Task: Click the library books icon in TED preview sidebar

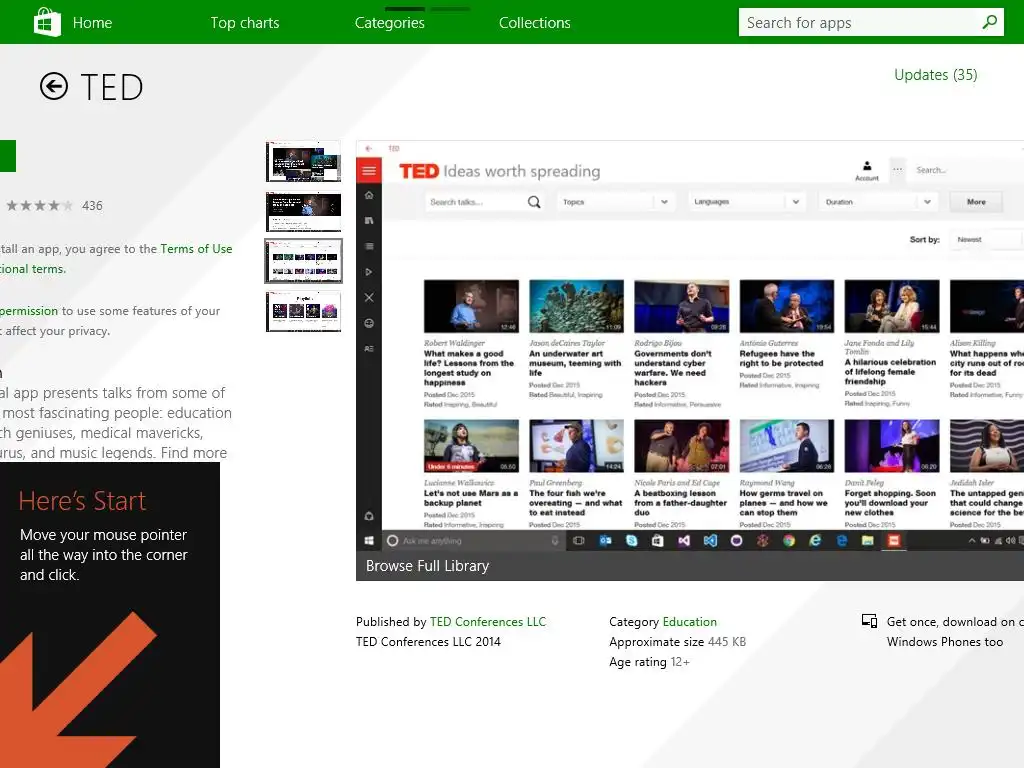Action: (x=369, y=221)
